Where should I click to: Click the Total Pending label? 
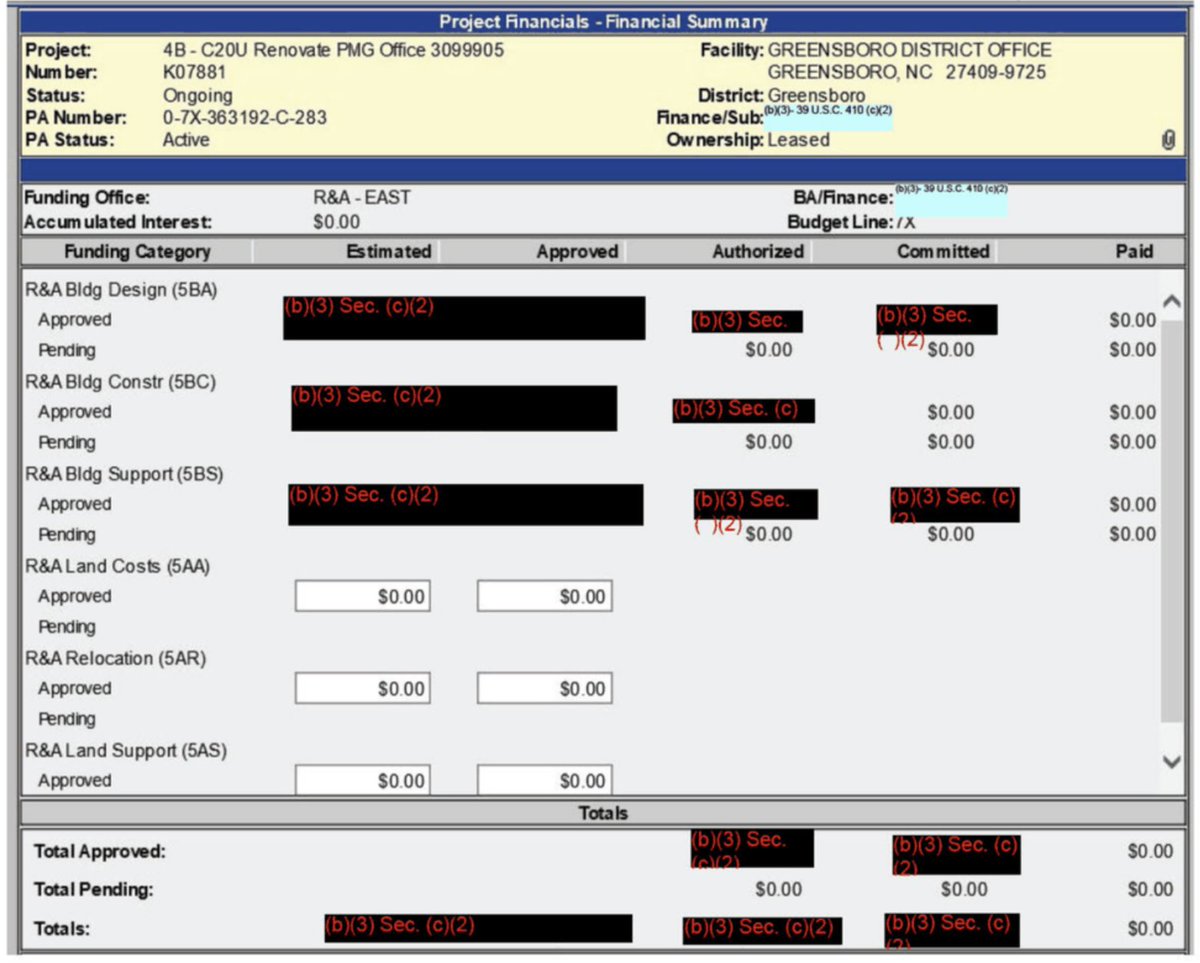[x=94, y=890]
